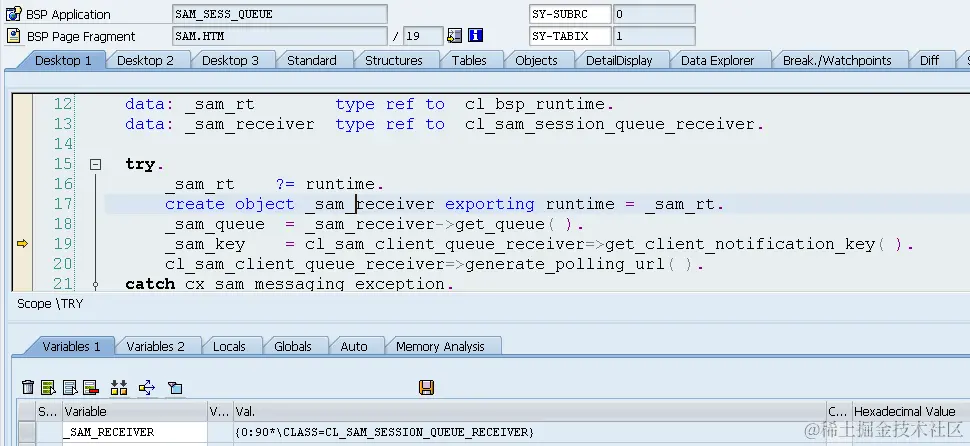Click the gray list icon beside the green list icon
The height and width of the screenshot is (446, 970).
pyautogui.click(x=70, y=388)
